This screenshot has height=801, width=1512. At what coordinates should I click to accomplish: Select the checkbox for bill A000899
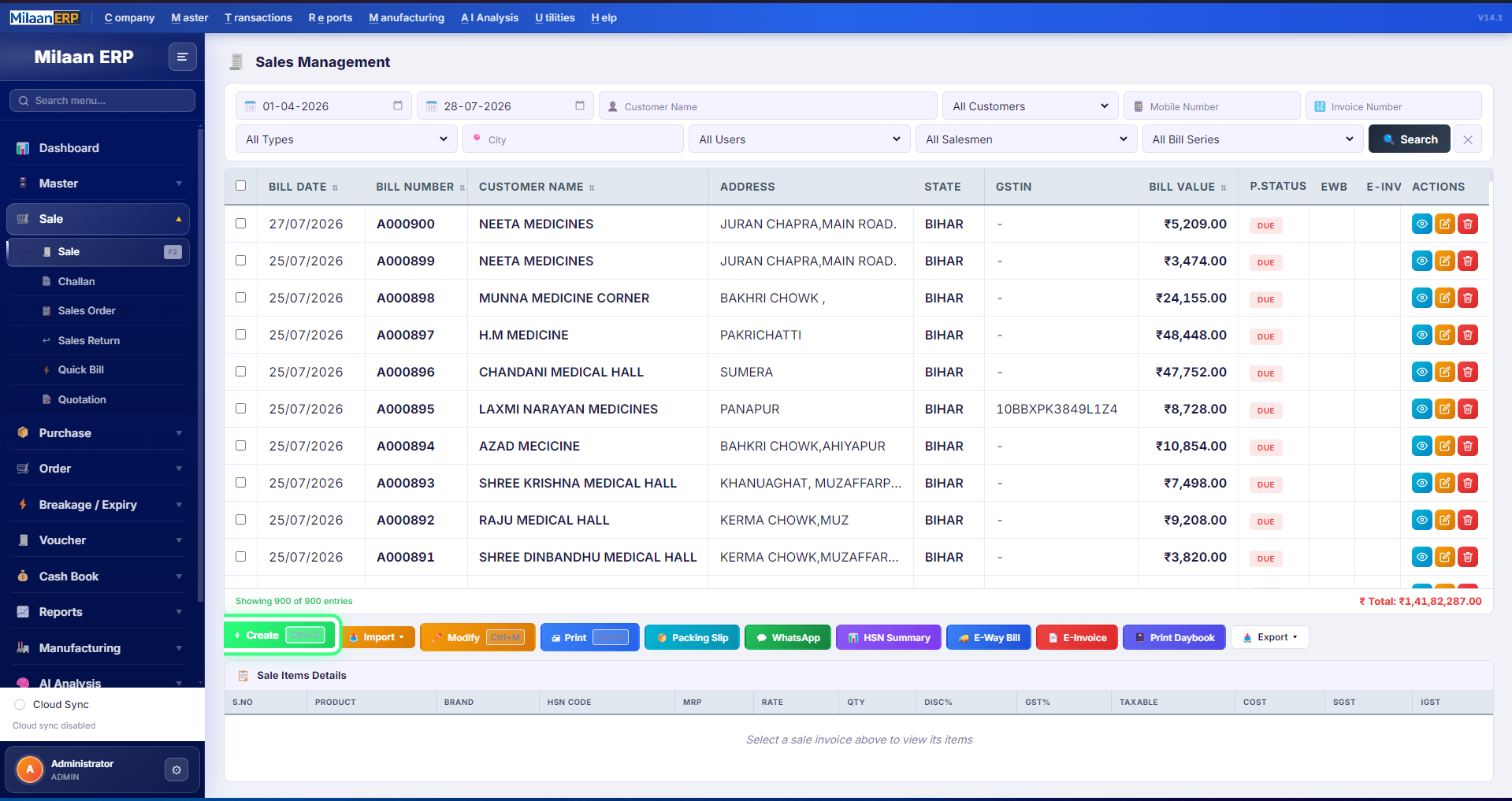coord(240,261)
